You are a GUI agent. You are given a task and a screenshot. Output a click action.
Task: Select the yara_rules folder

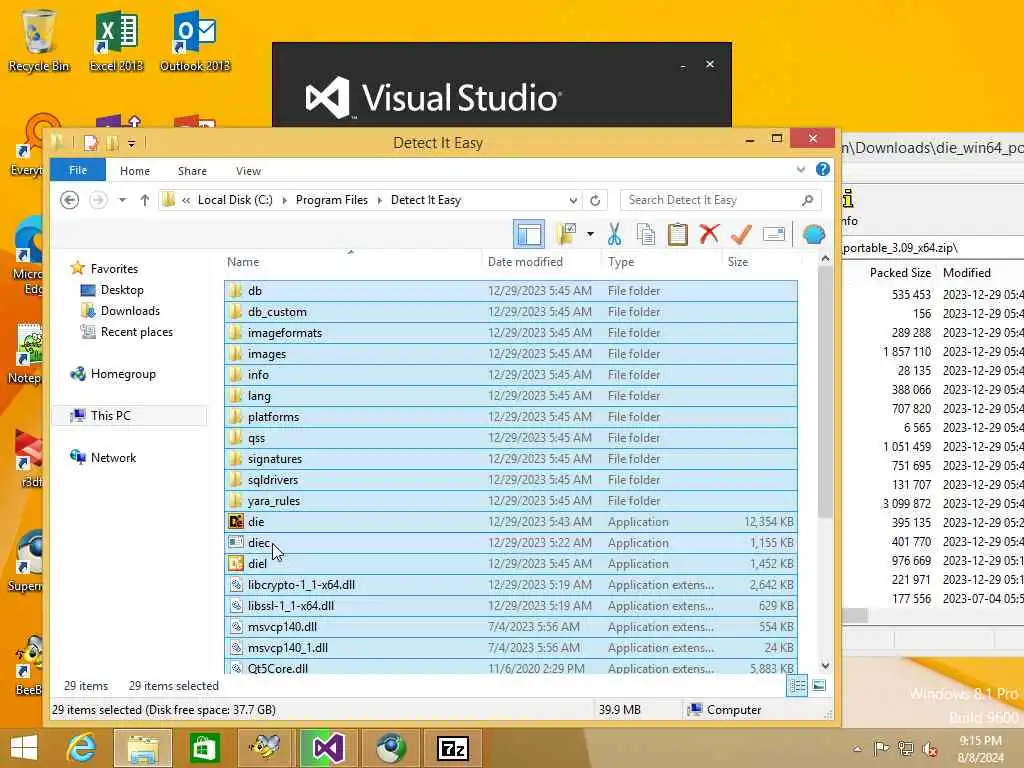pyautogui.click(x=511, y=500)
